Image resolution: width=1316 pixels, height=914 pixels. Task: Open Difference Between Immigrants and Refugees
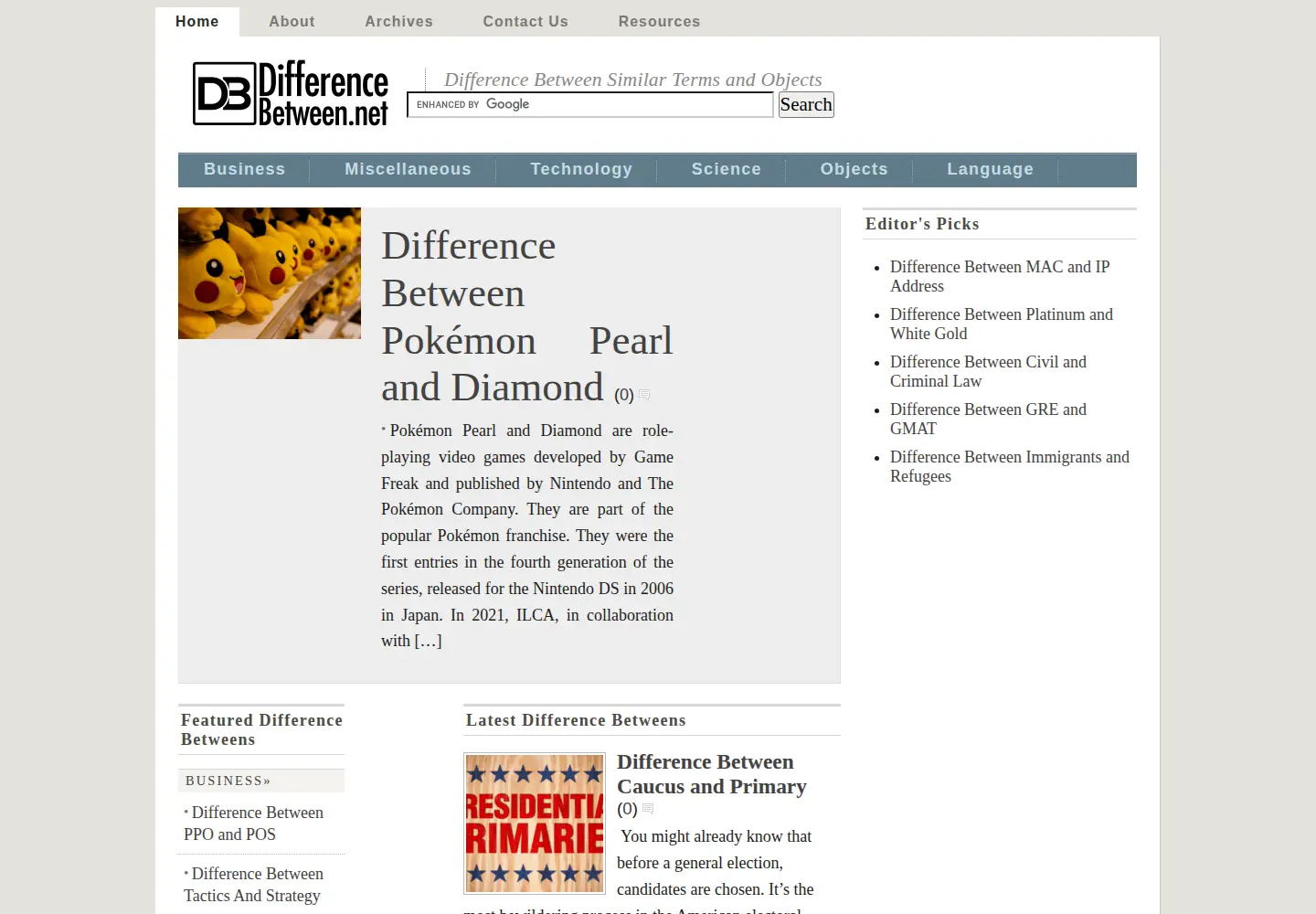[1010, 466]
